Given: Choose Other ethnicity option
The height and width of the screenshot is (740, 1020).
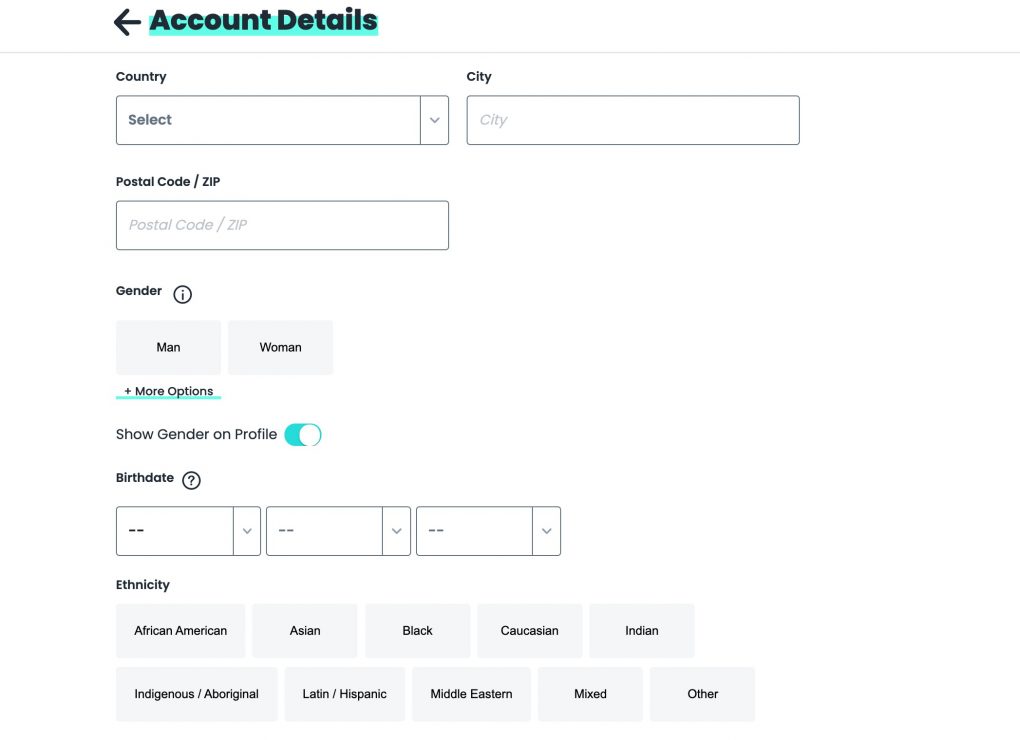Looking at the screenshot, I should pyautogui.click(x=703, y=694).
